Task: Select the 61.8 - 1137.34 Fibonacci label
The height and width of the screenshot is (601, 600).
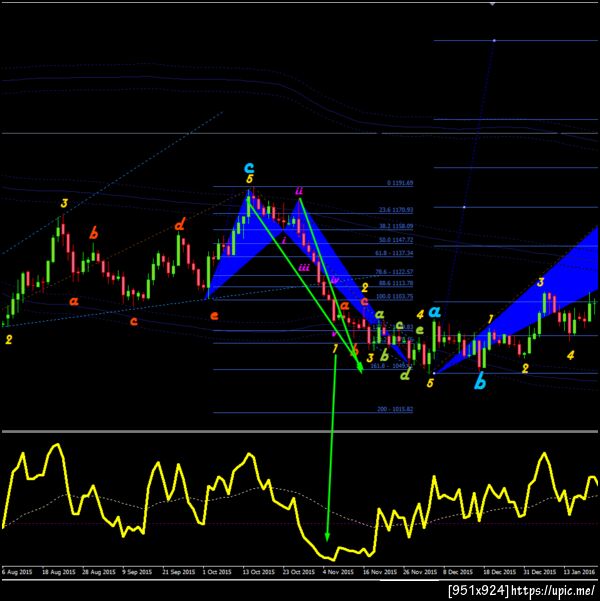Action: pos(394,253)
